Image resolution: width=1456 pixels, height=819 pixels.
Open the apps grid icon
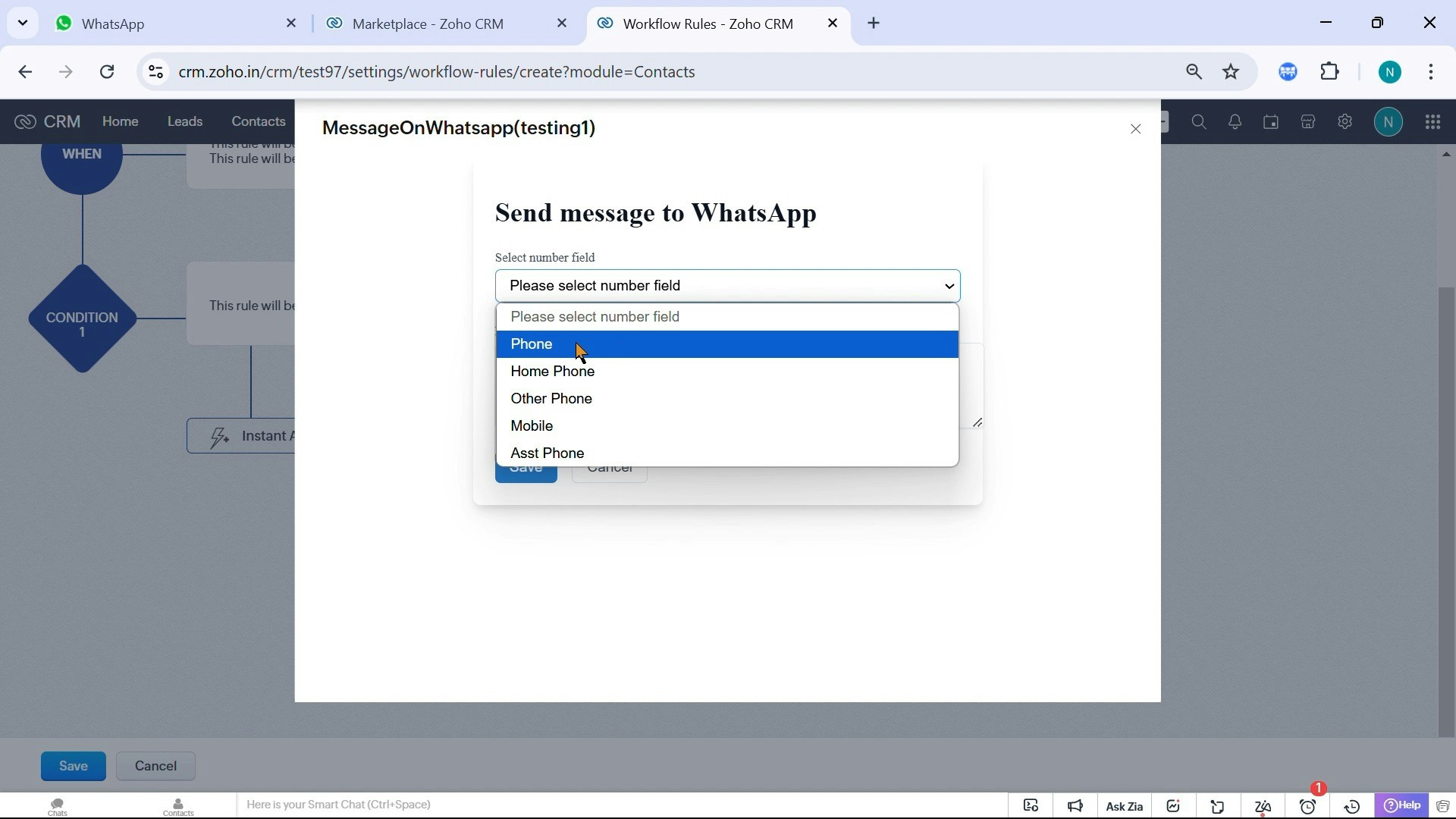coord(1432,122)
